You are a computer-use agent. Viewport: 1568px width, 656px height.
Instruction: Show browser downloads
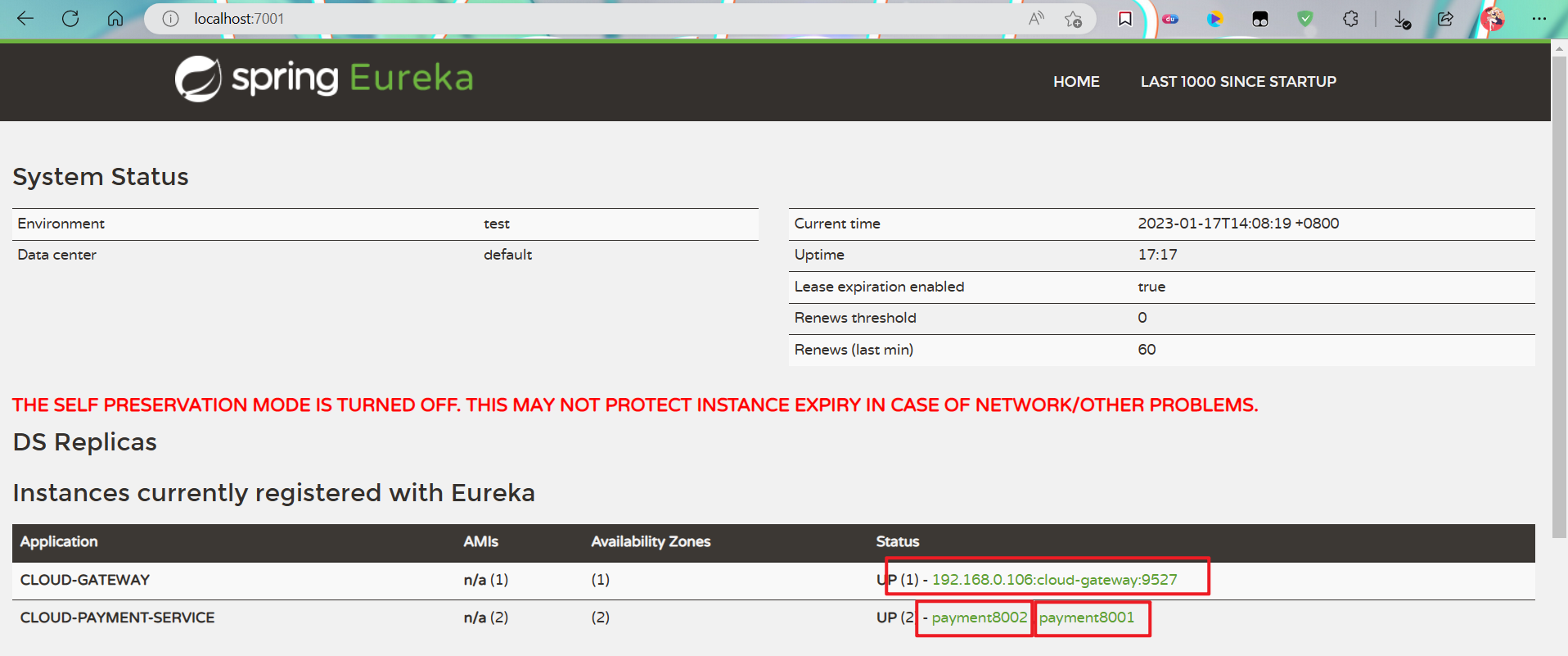point(1402,19)
